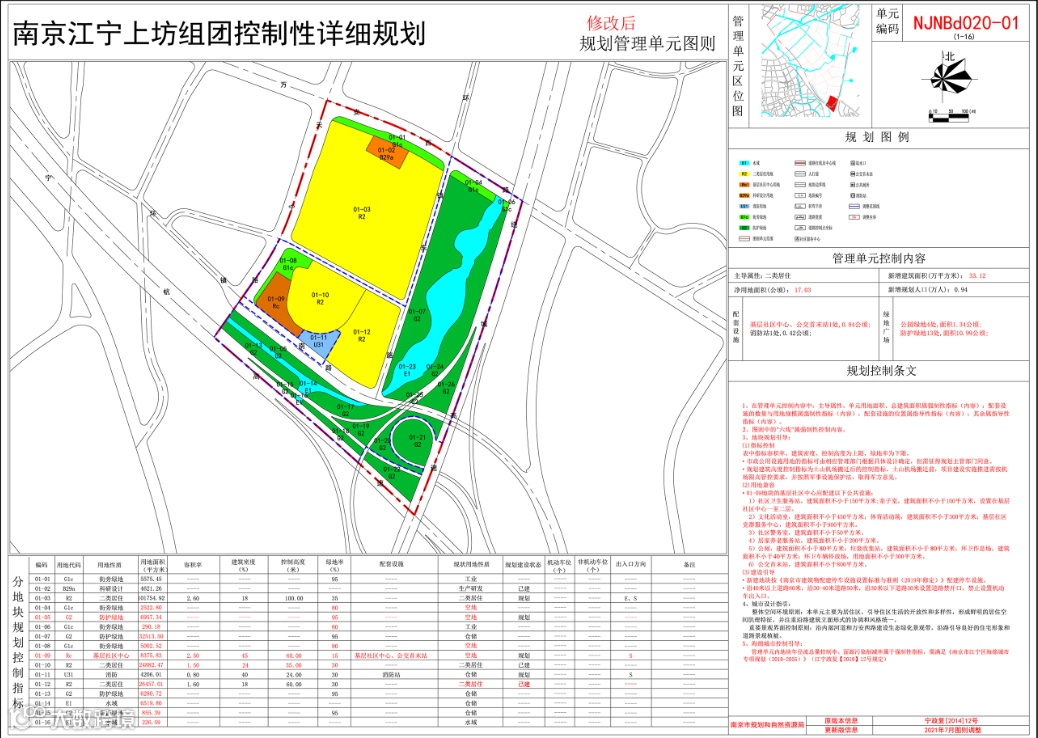Click the 宁政复[2014]12号 footer text
The width and height of the screenshot is (1038, 738).
click(x=952, y=721)
